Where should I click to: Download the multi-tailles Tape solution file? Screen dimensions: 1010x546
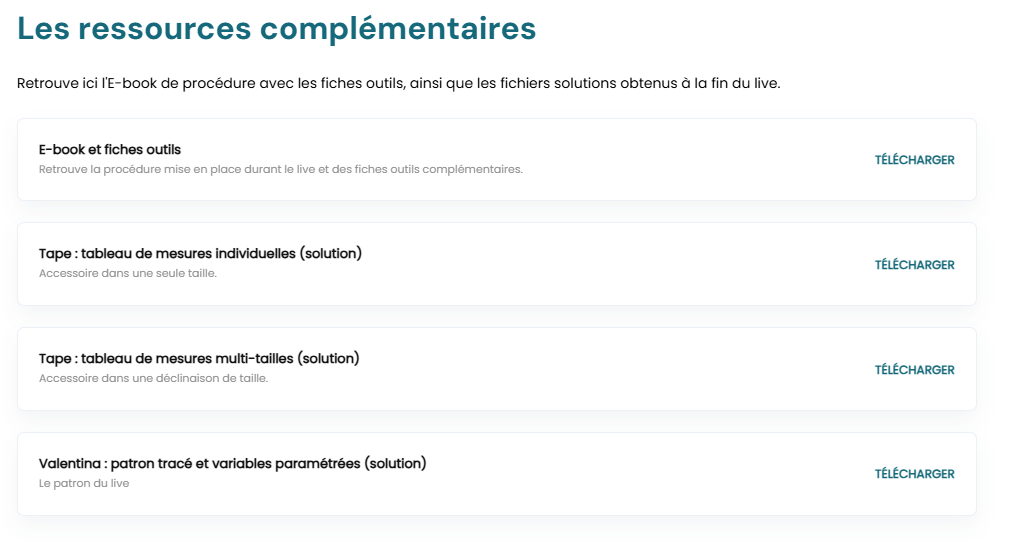[914, 370]
